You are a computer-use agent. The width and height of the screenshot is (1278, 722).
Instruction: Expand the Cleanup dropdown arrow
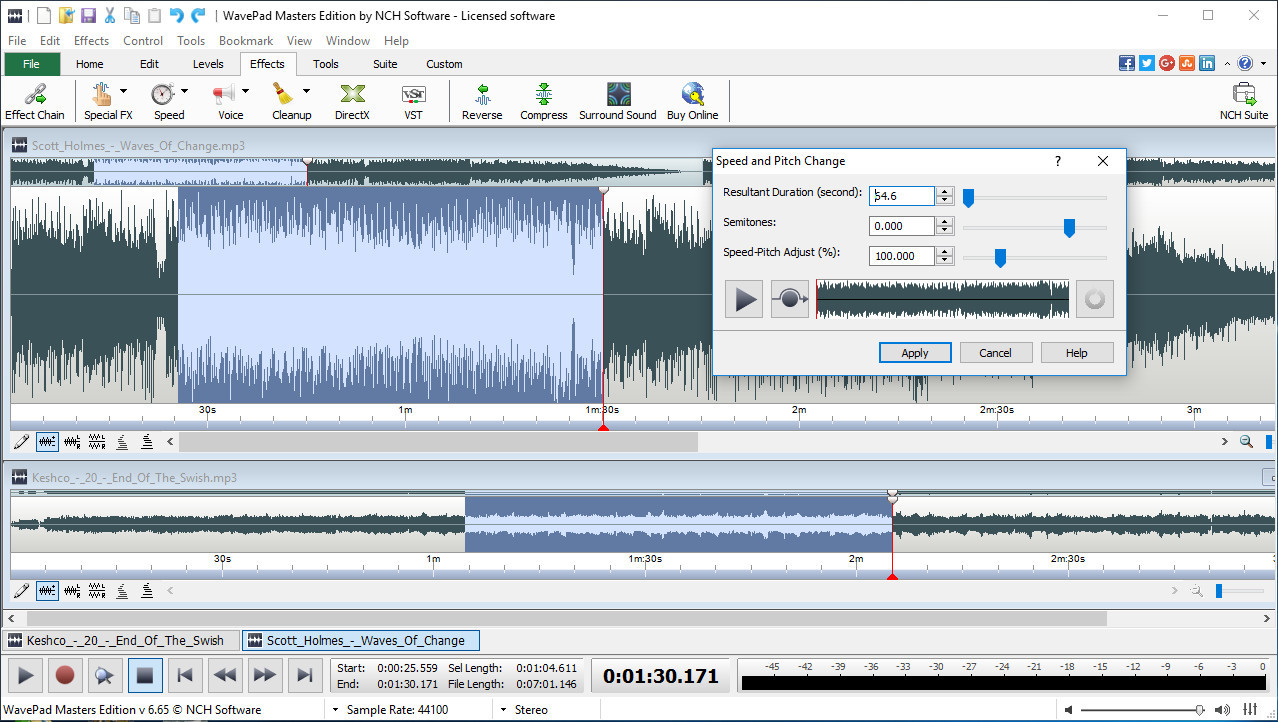click(306, 92)
